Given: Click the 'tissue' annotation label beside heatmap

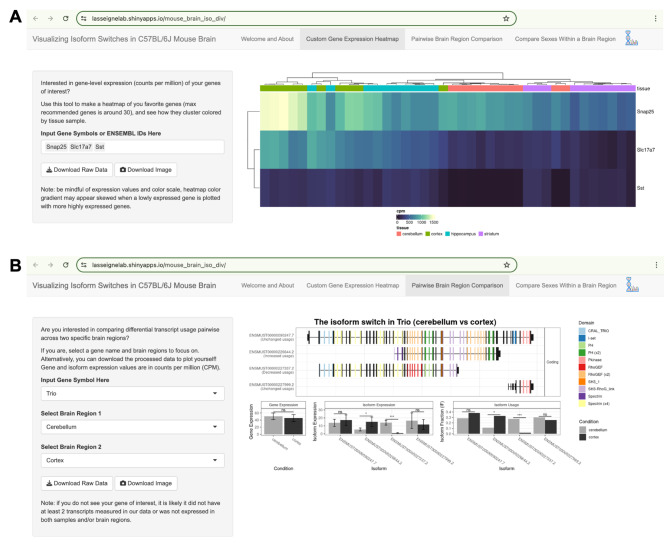Looking at the screenshot, I should [x=643, y=88].
